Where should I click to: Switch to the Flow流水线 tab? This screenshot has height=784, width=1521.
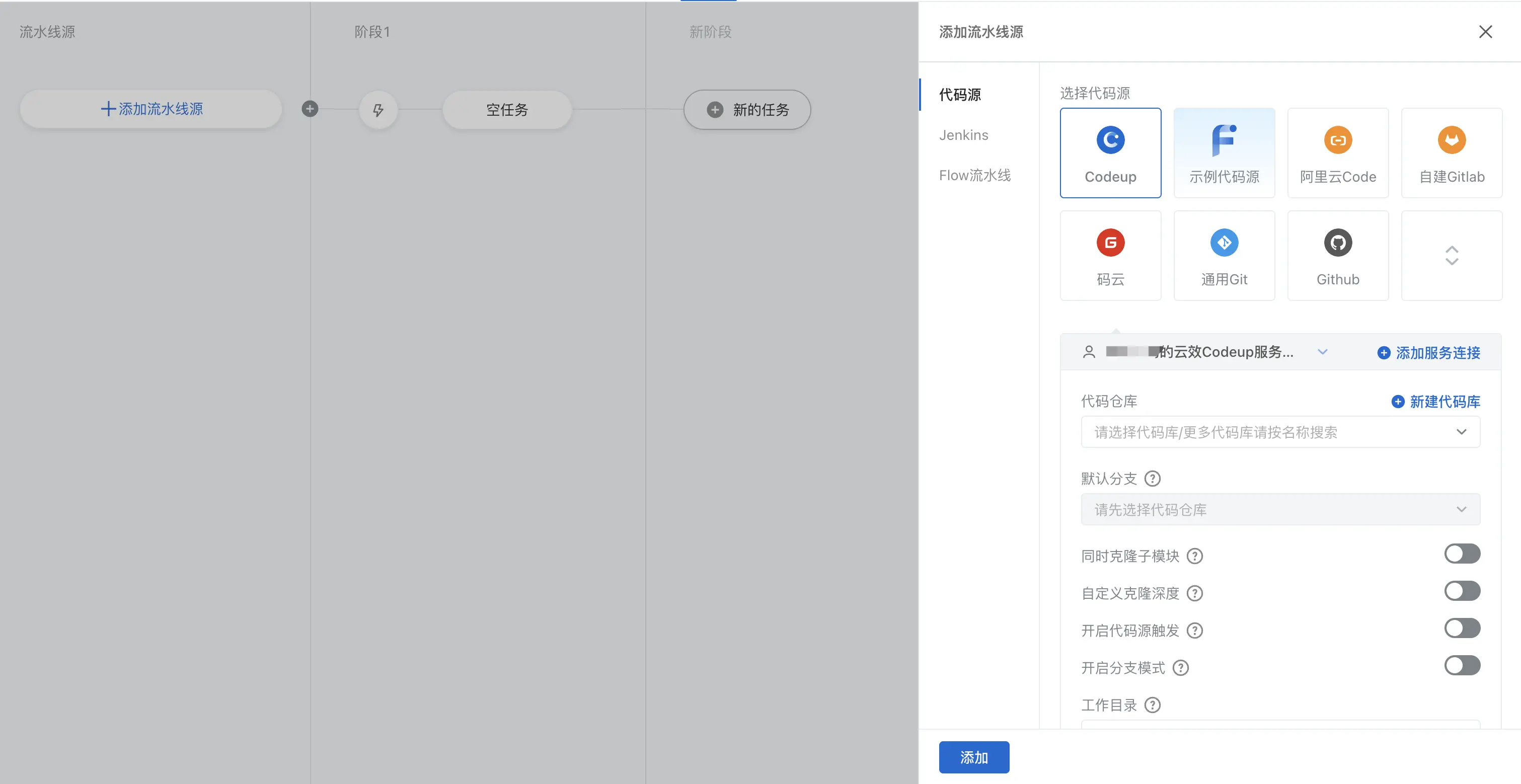click(975, 175)
